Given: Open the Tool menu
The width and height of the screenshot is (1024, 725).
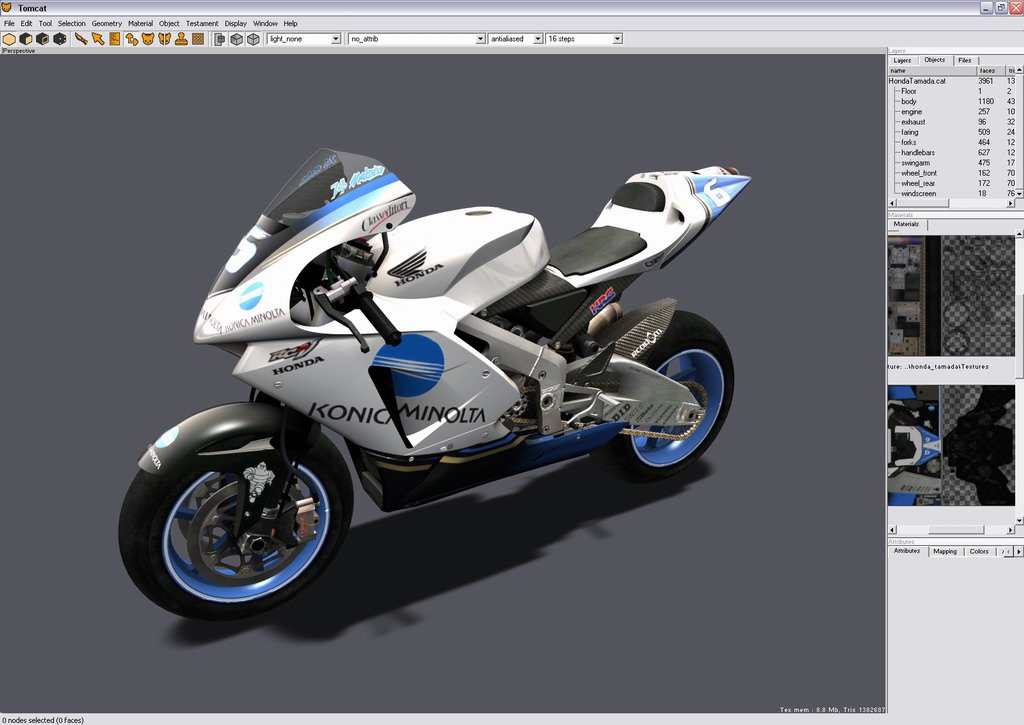Looking at the screenshot, I should (x=45, y=24).
